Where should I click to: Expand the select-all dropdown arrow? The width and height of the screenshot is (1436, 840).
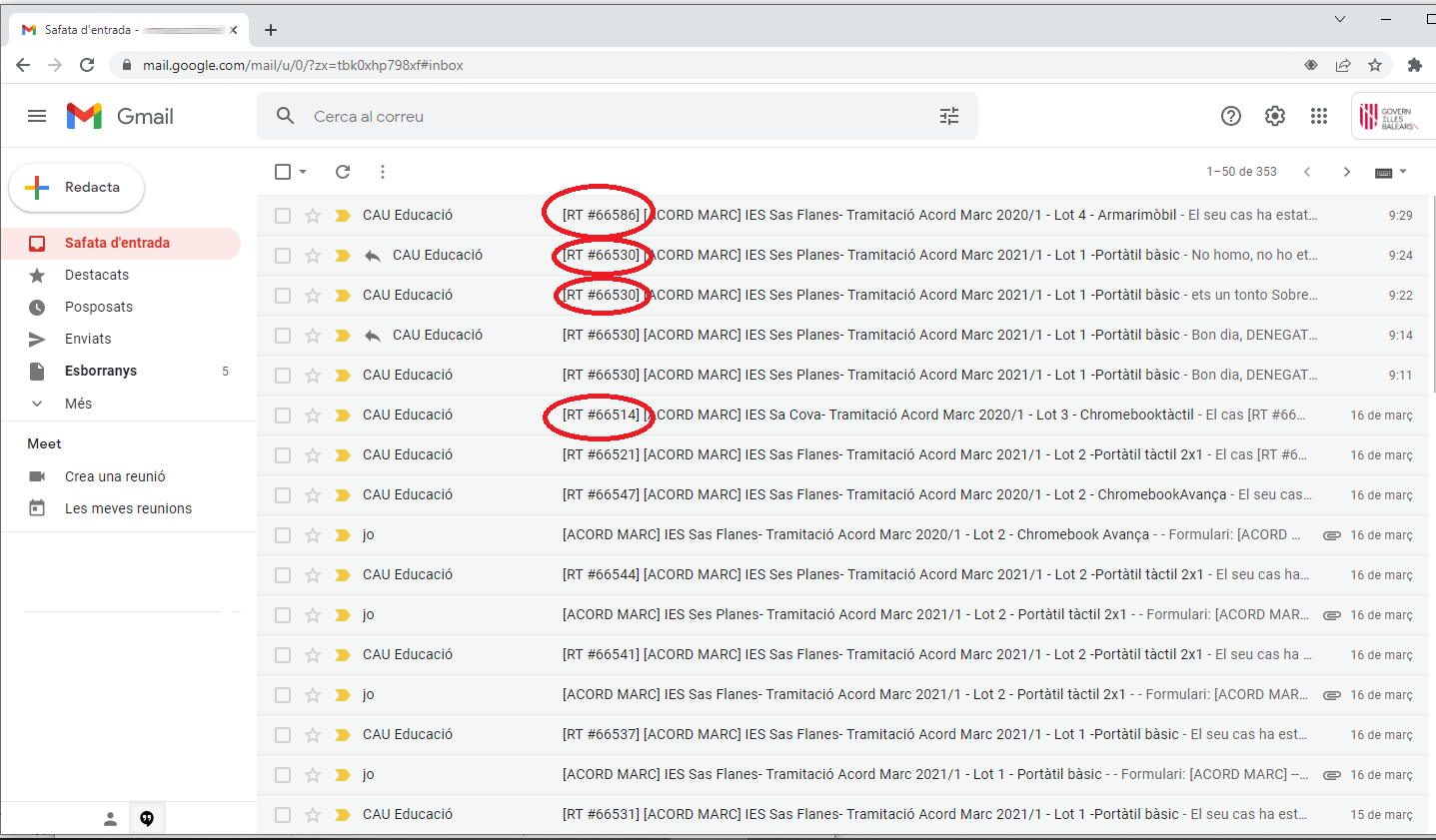303,172
